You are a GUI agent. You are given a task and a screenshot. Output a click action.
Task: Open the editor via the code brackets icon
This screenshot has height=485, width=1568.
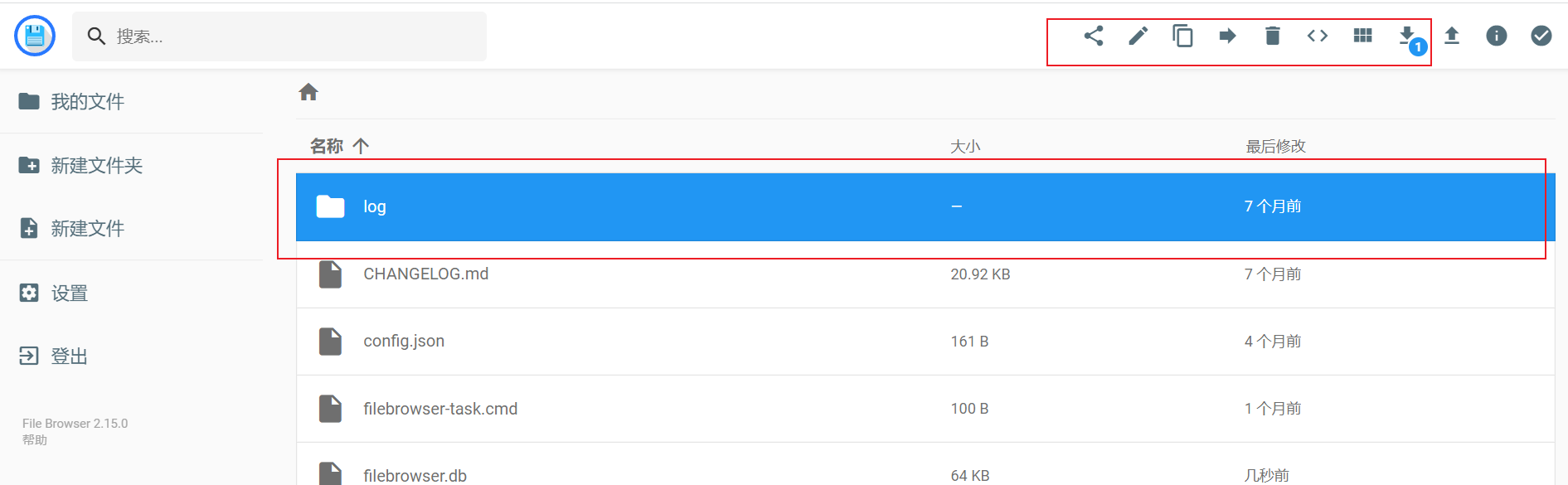click(1316, 36)
